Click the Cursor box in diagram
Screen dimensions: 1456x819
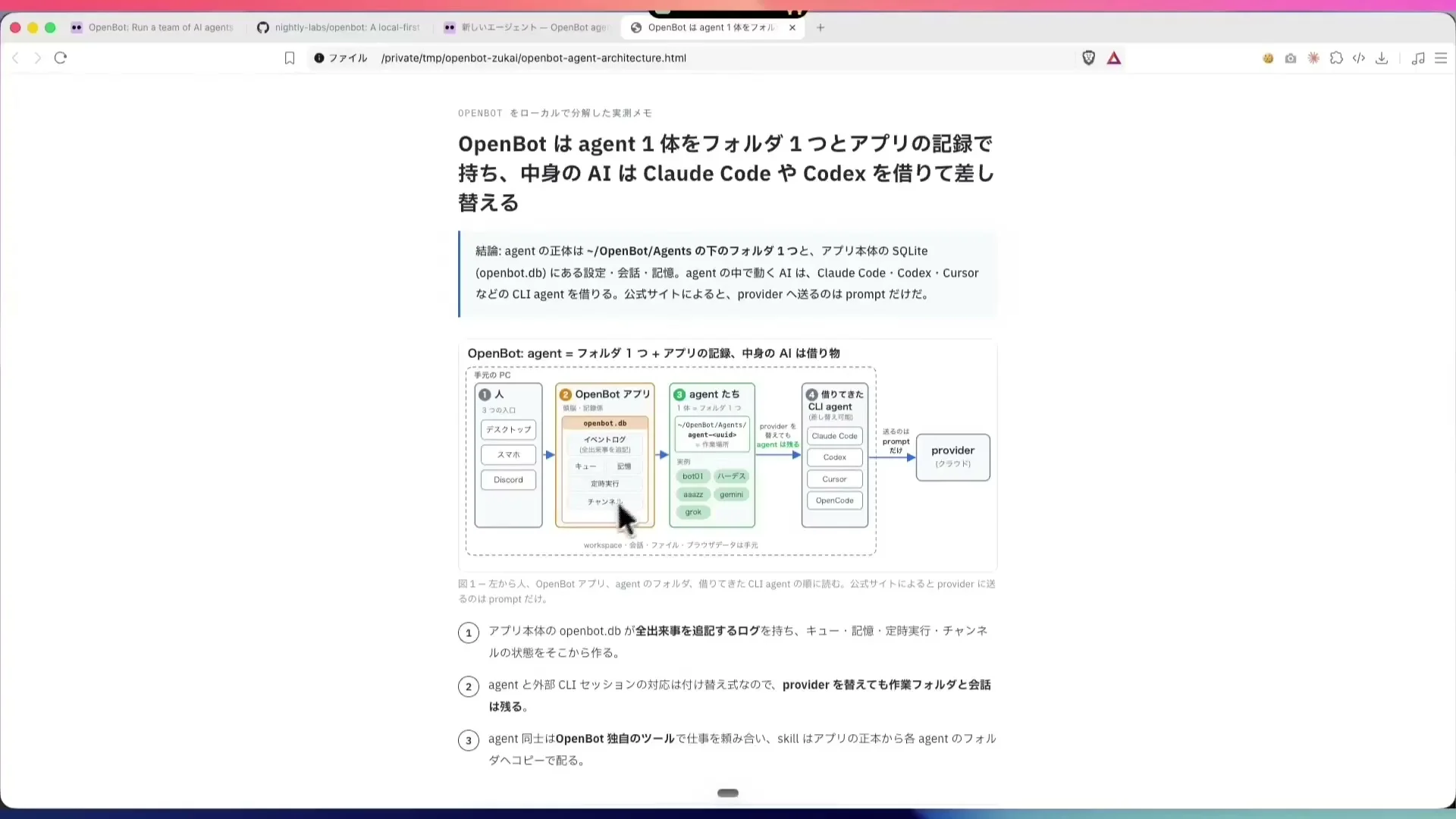click(834, 479)
